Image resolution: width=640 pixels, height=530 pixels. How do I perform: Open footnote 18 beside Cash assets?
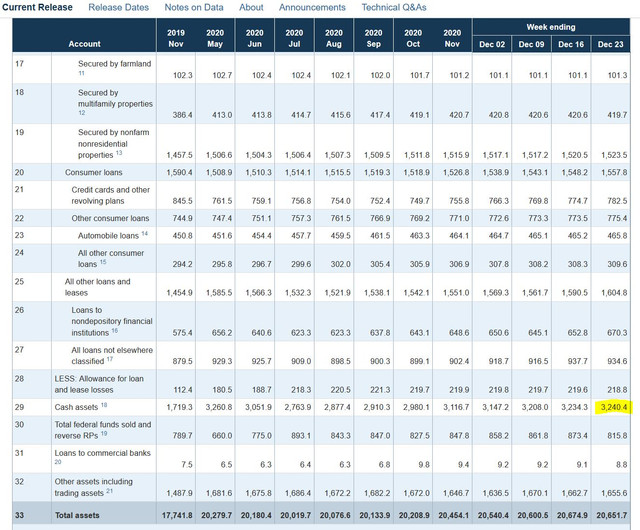(x=104, y=405)
